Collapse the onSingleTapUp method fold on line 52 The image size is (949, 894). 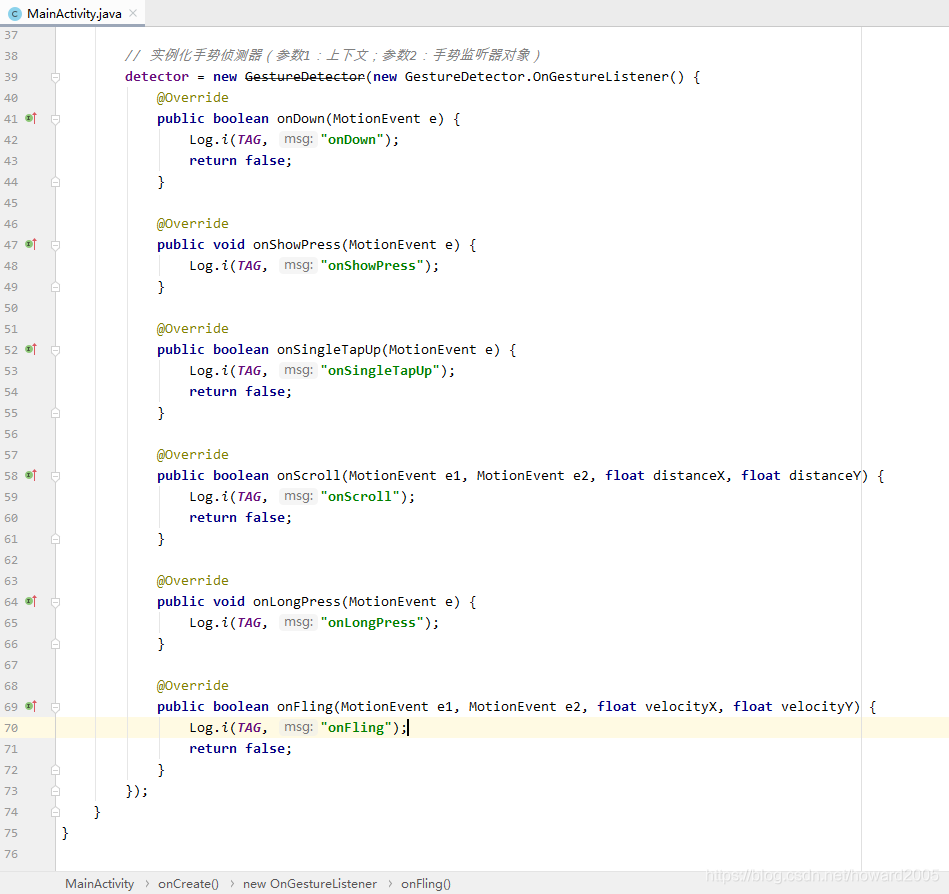point(55,350)
